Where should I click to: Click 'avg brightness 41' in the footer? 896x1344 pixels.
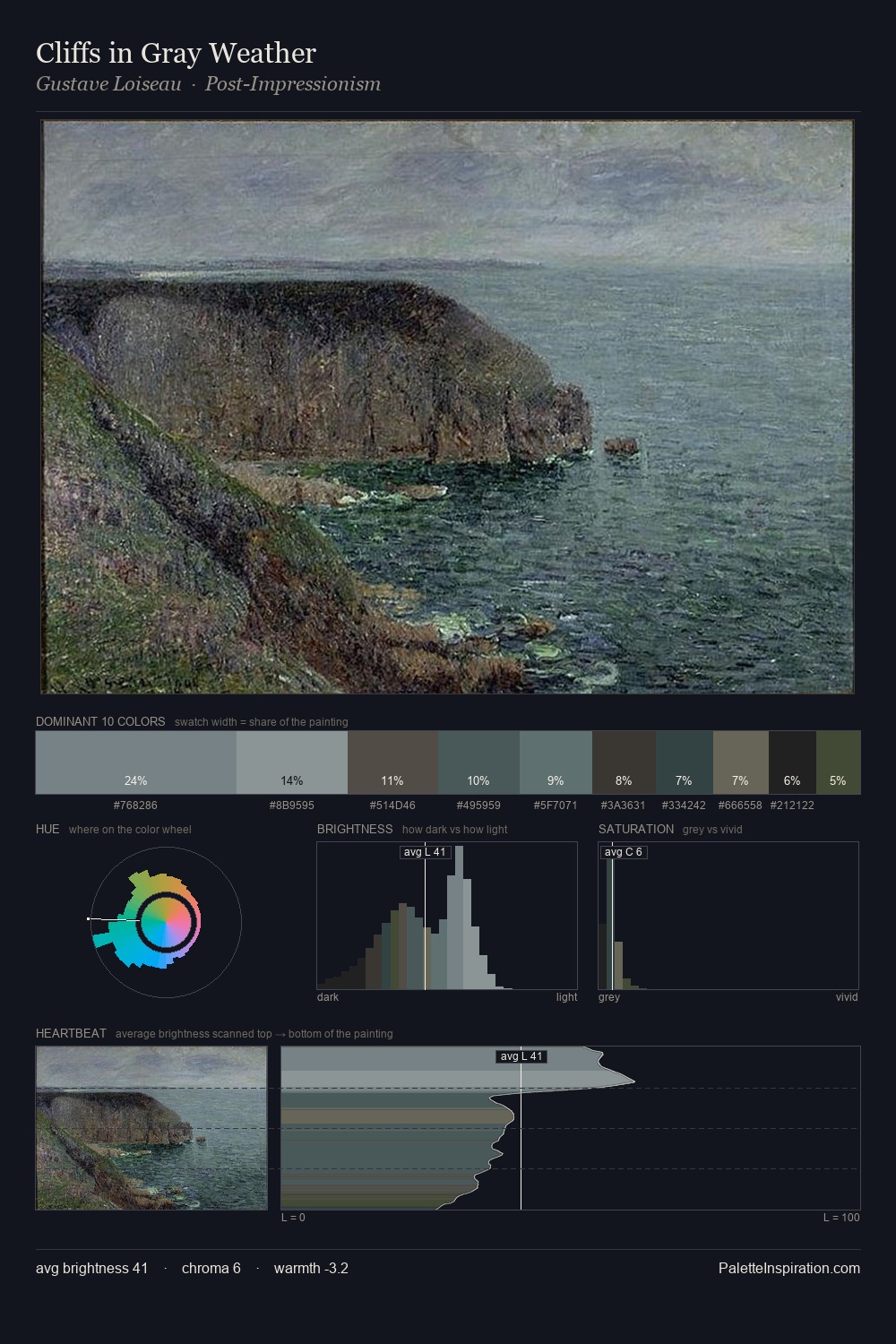click(x=92, y=1269)
